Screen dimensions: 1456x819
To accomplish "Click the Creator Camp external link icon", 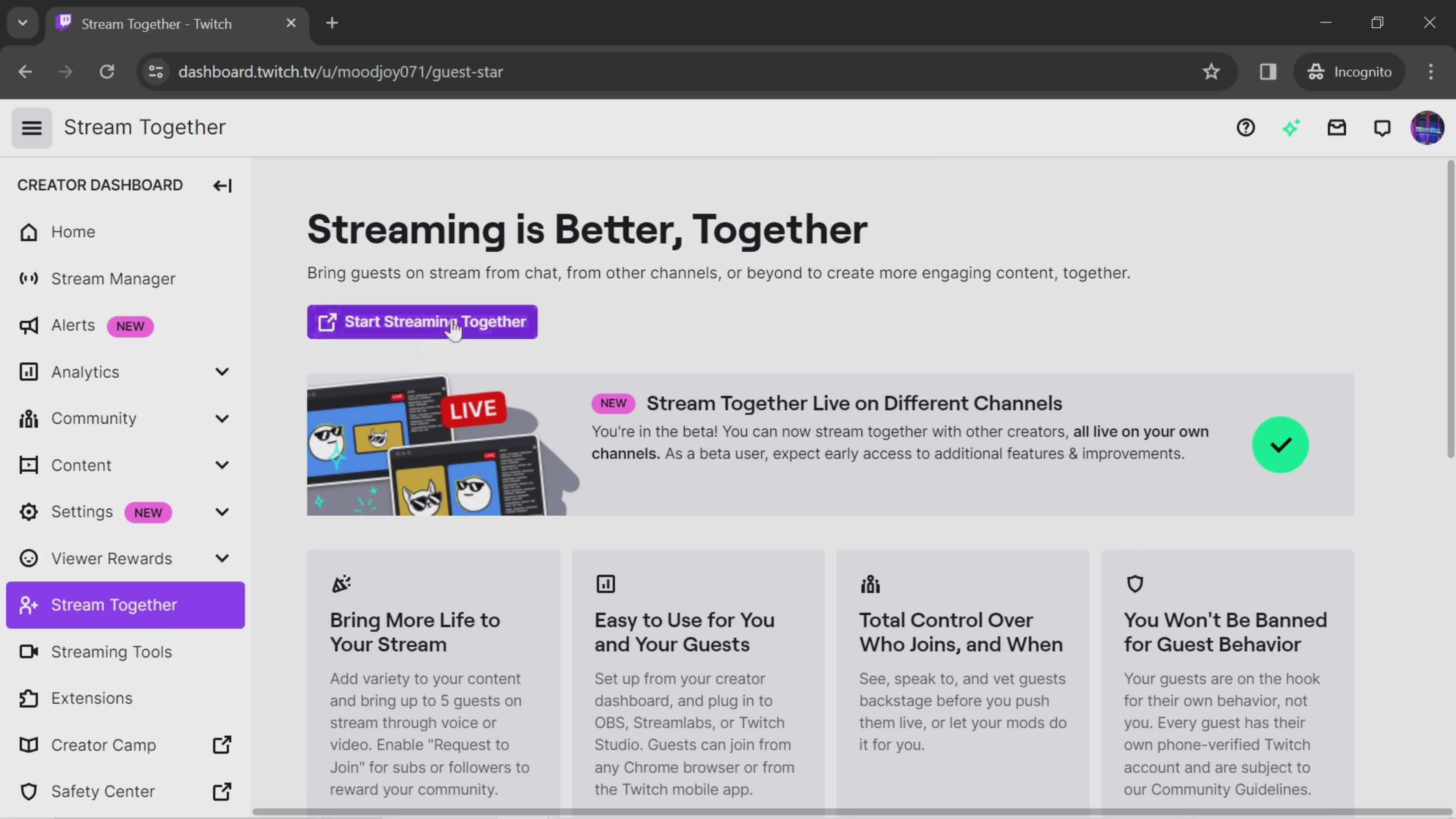I will (221, 745).
